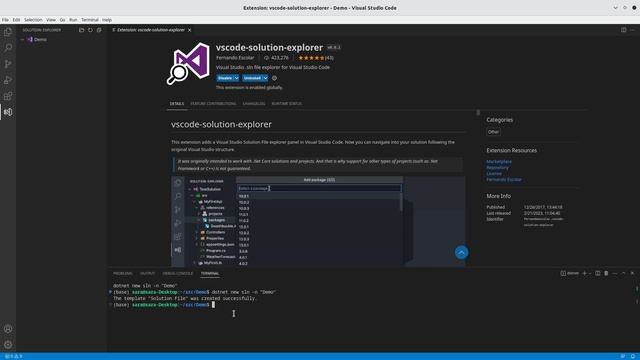Open terminal panel more actions ellipsis
Screen dimensions: 640x360
tap(615, 273)
